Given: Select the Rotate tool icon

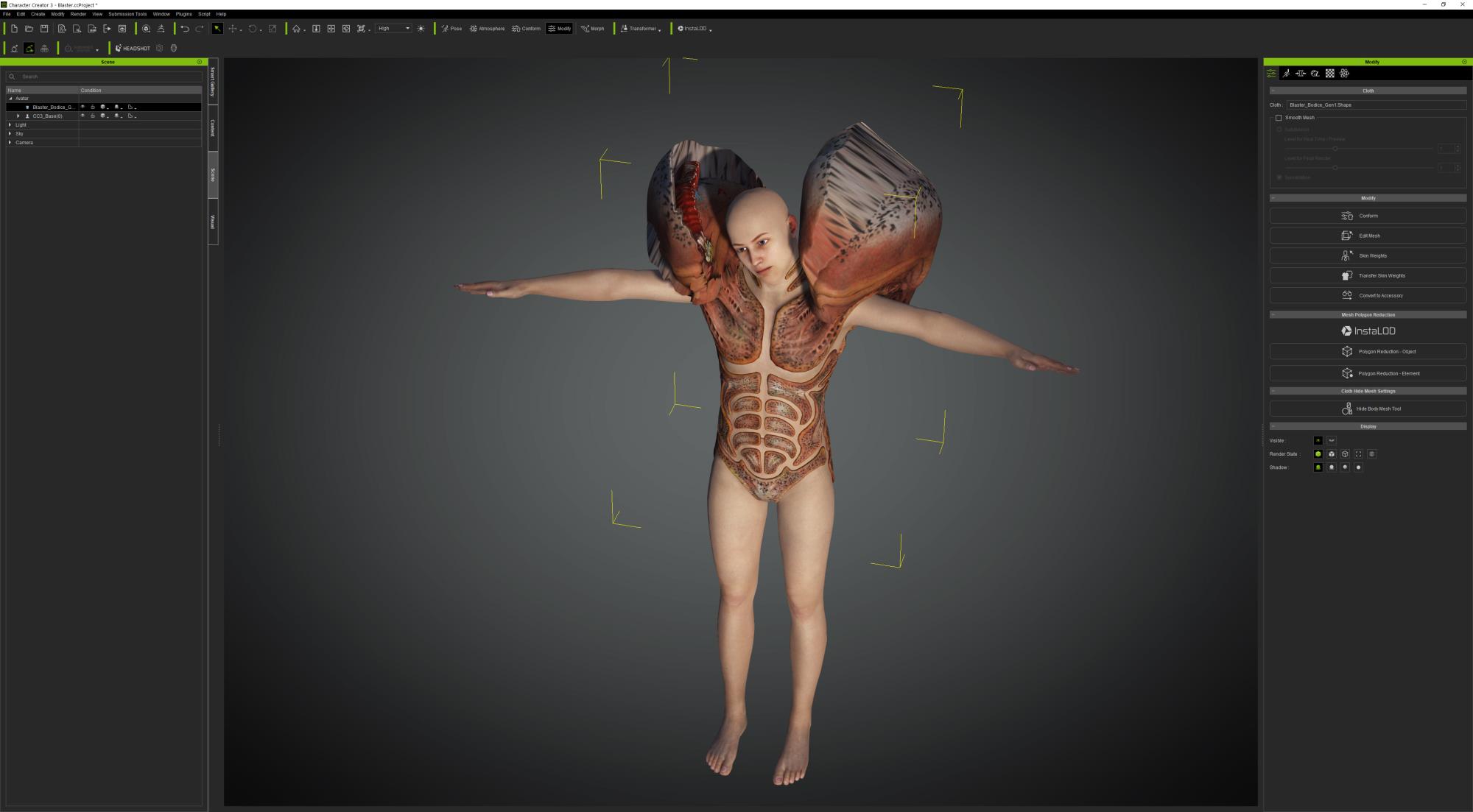Looking at the screenshot, I should coord(253,29).
